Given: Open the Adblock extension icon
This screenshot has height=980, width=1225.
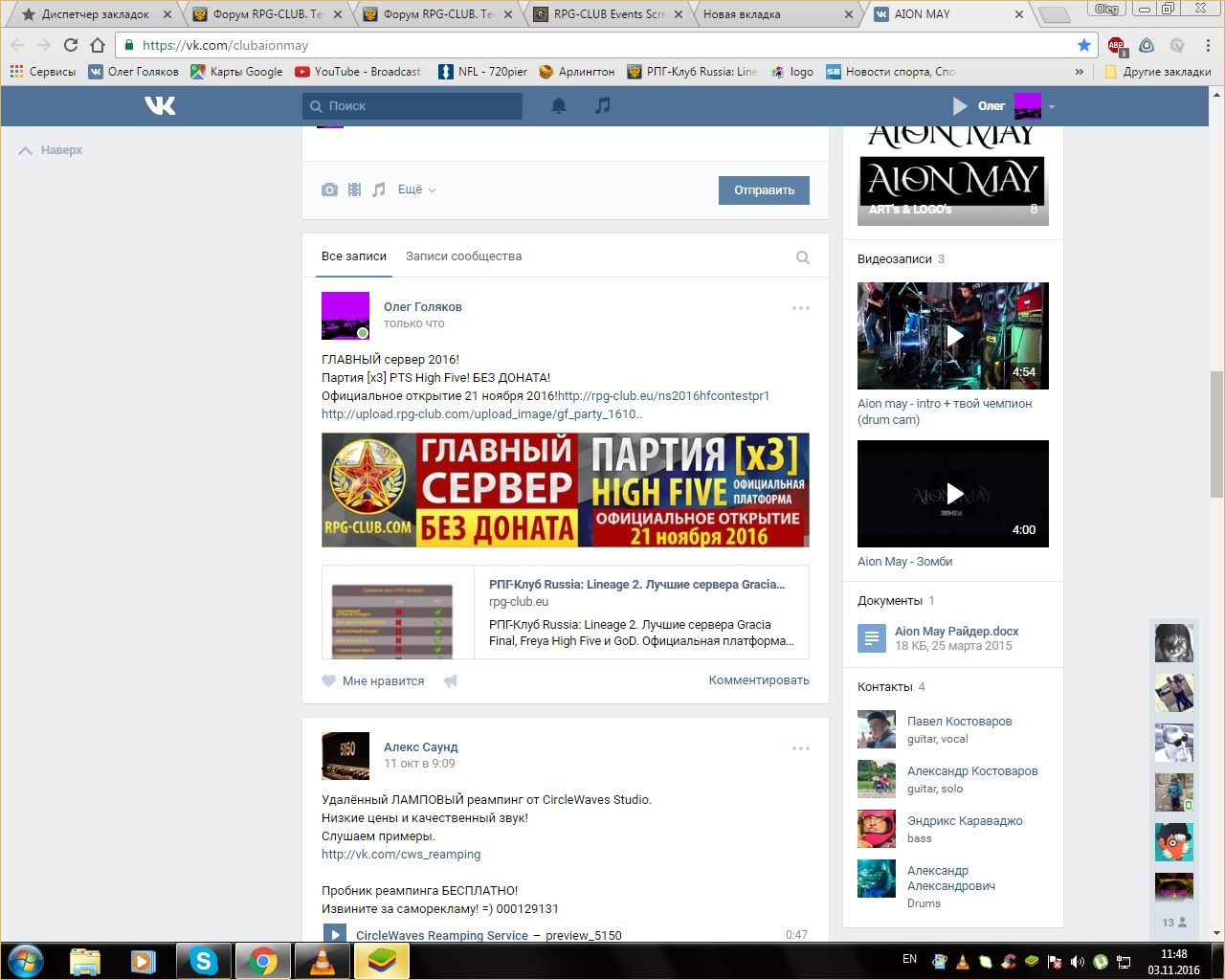Looking at the screenshot, I should (1116, 45).
